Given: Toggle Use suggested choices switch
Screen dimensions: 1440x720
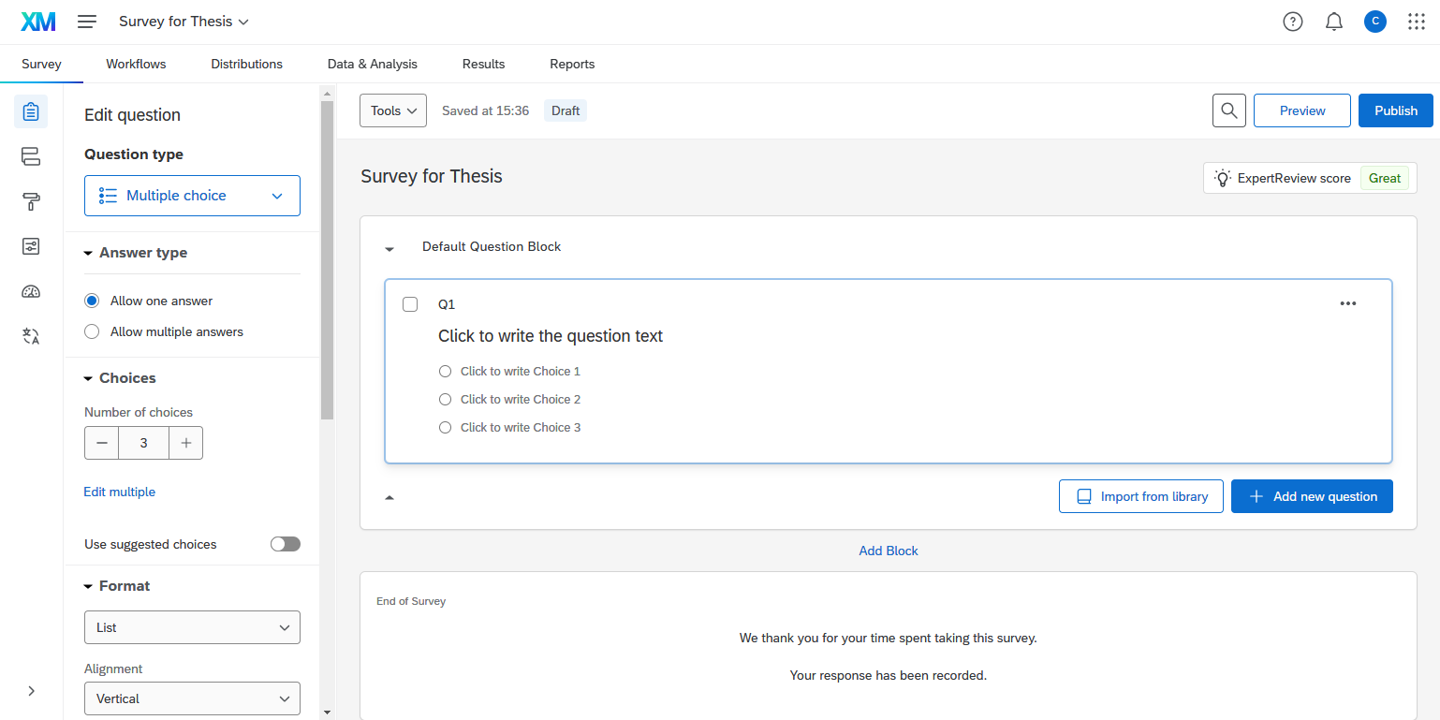Looking at the screenshot, I should (285, 544).
